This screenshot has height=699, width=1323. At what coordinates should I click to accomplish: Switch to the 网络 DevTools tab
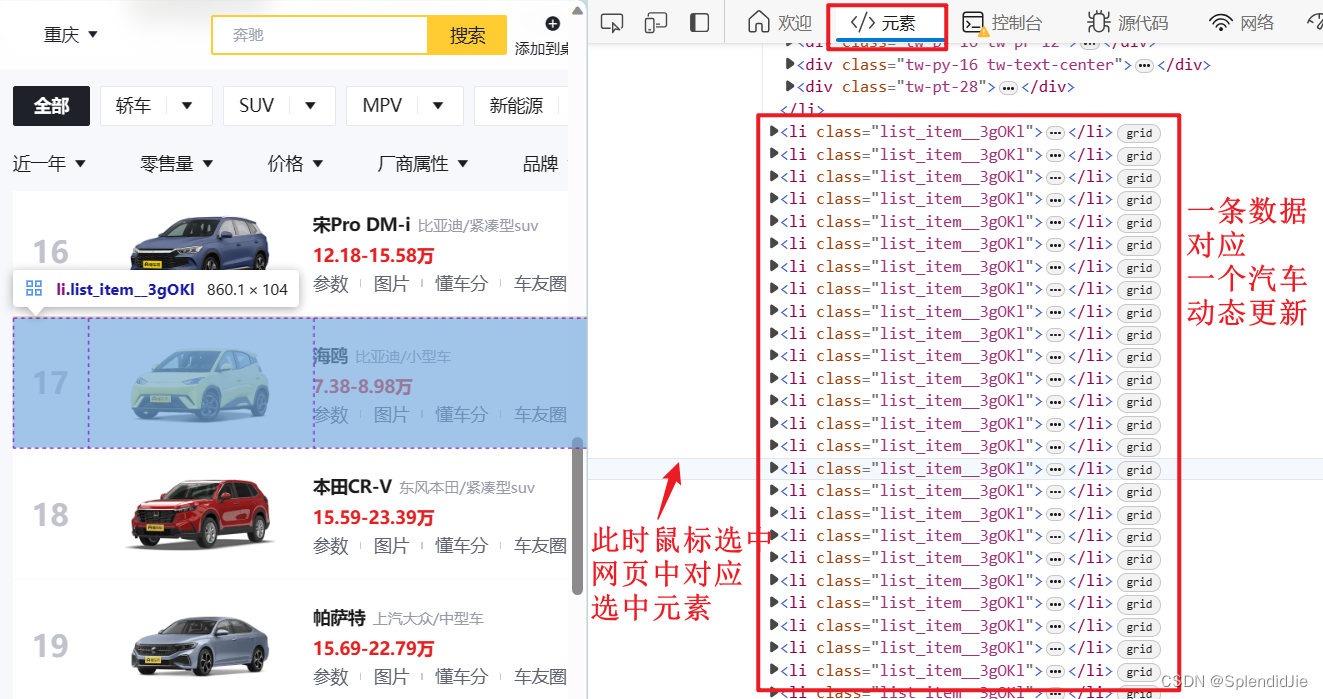(1241, 22)
